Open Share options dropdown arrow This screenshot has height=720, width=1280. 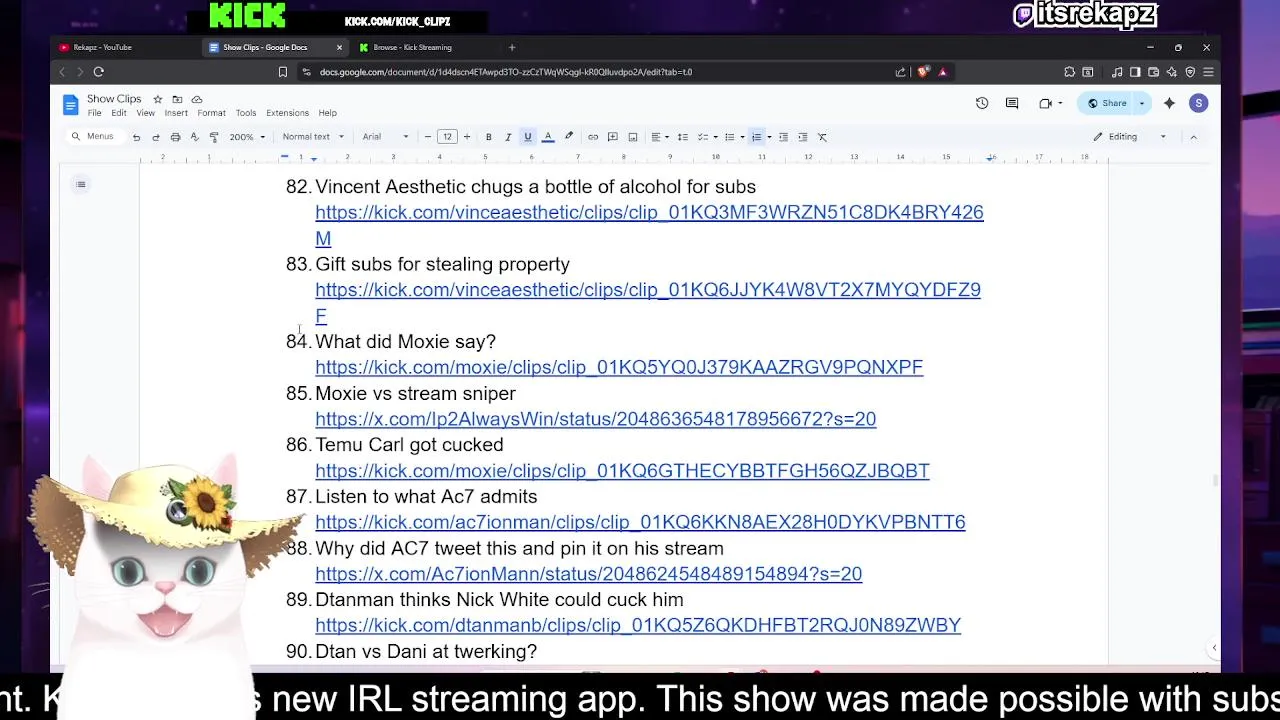pyautogui.click(x=1142, y=103)
